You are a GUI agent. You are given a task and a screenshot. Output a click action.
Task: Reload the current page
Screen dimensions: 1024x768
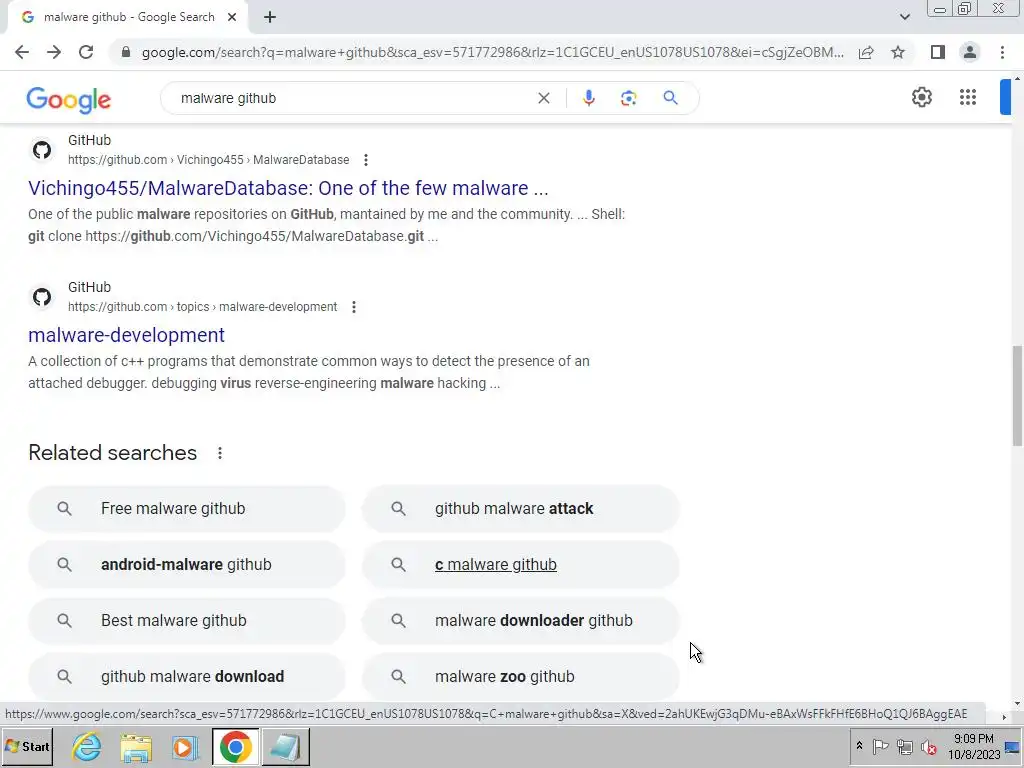(86, 52)
